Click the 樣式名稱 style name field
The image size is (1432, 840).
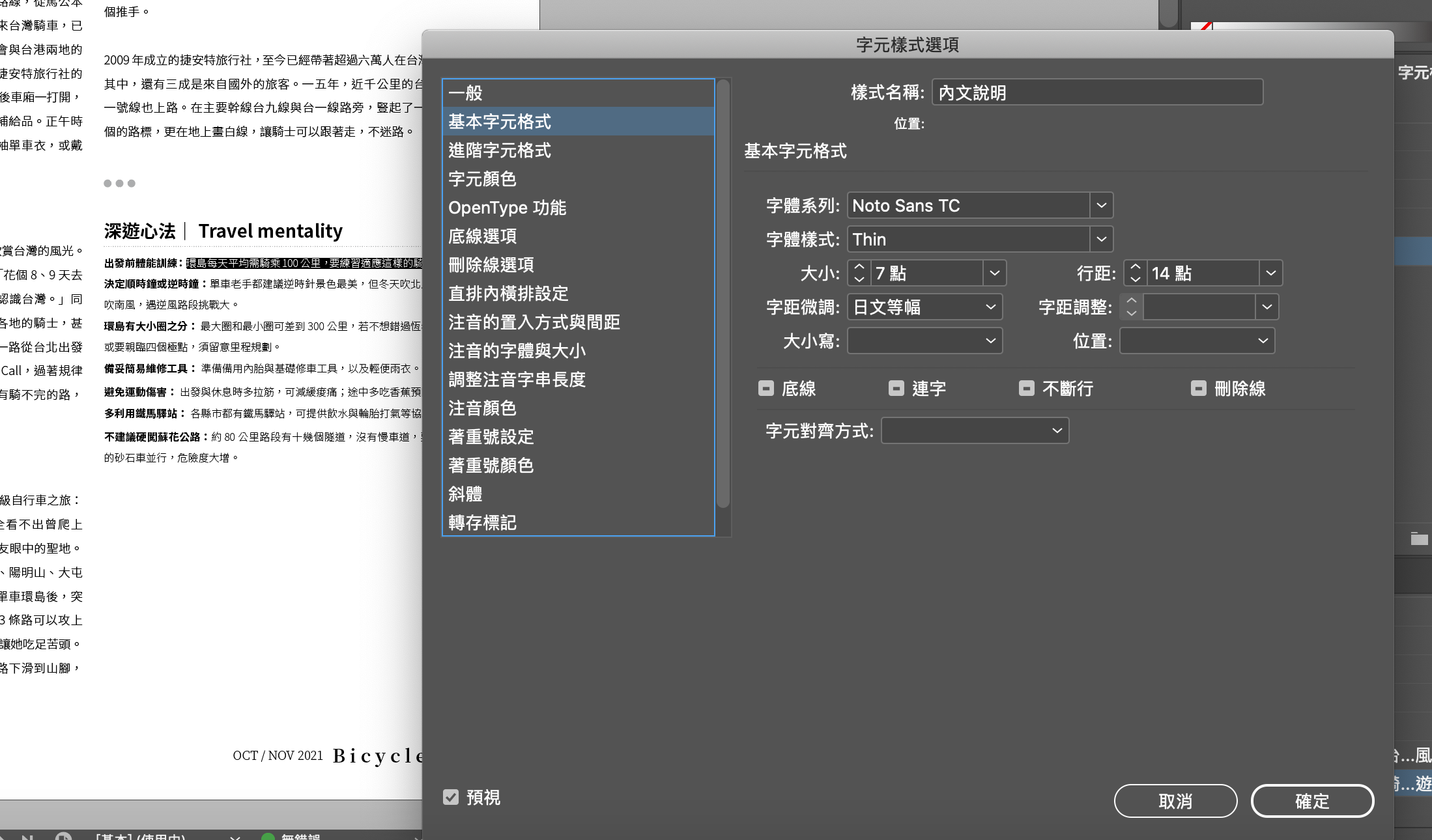[x=1097, y=92]
